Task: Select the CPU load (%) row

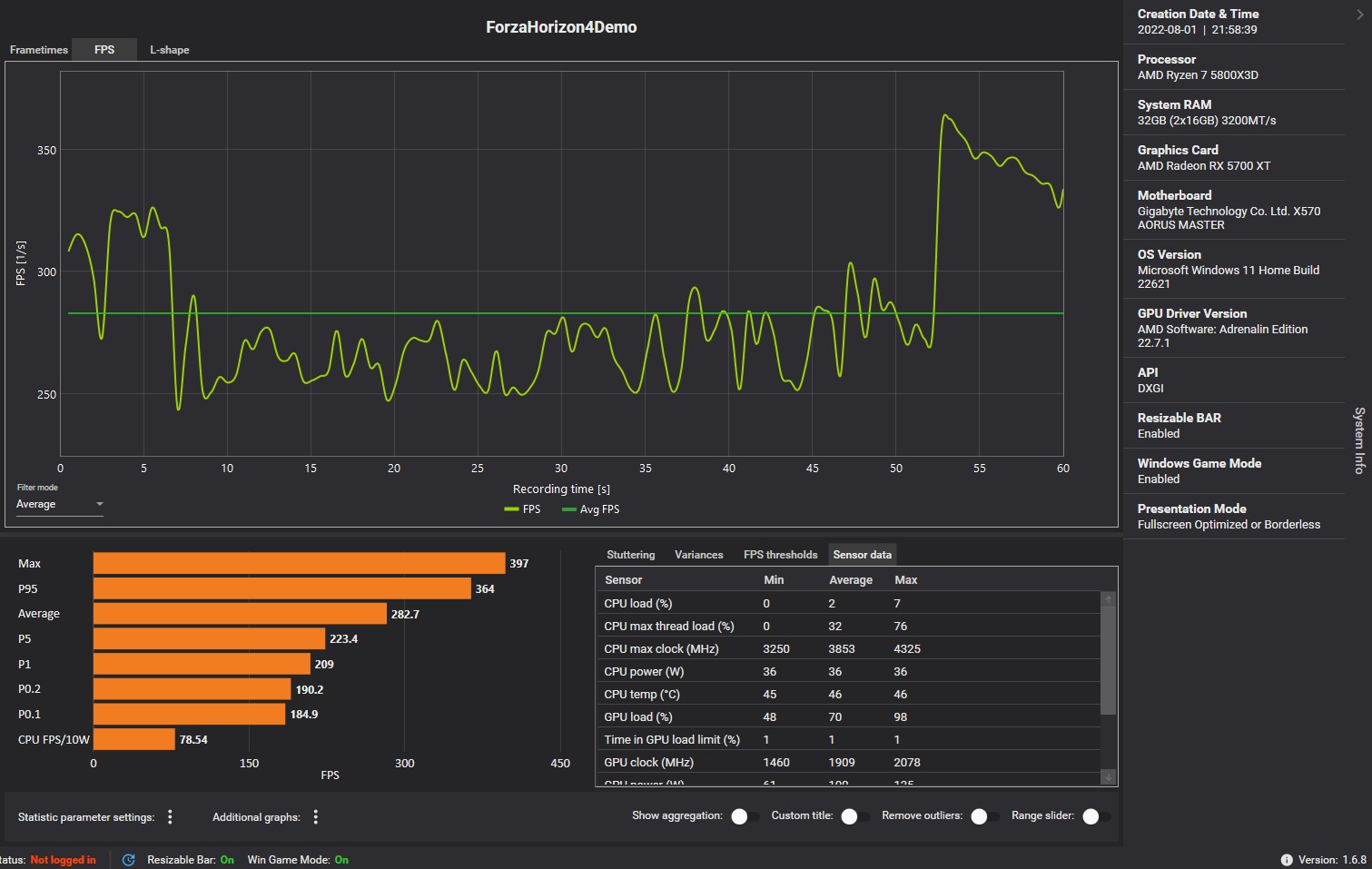Action: (848, 603)
